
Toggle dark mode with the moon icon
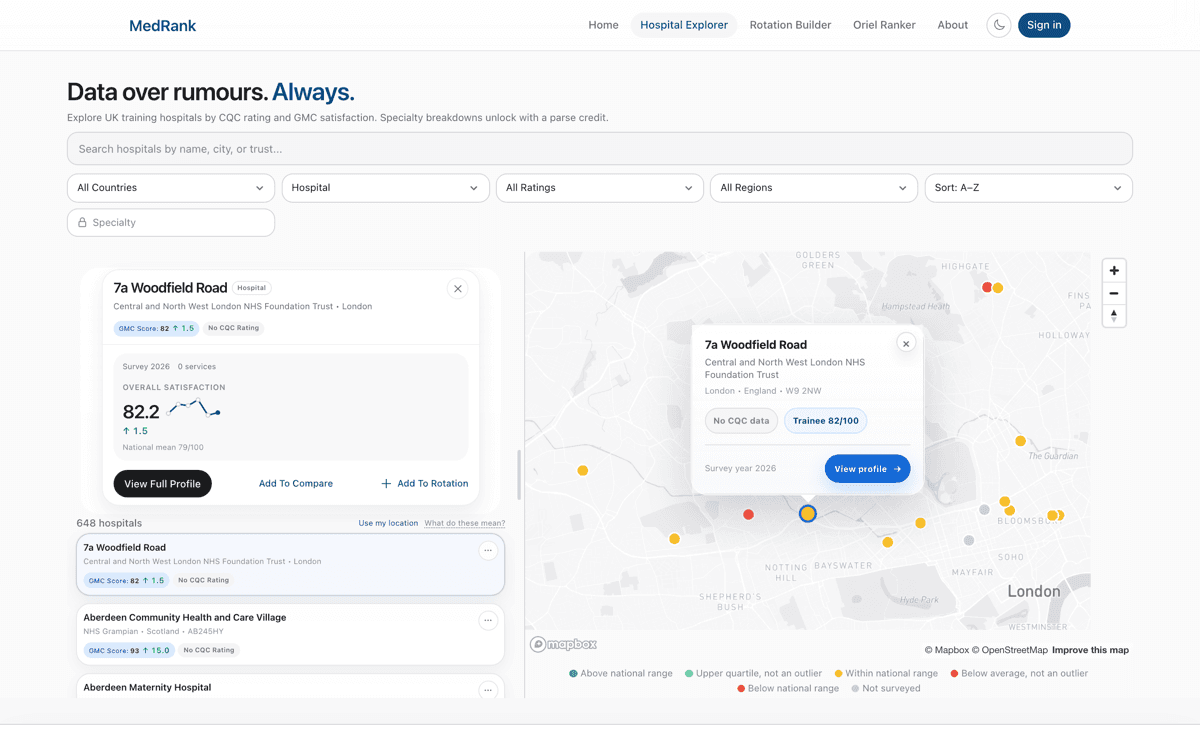pos(998,25)
